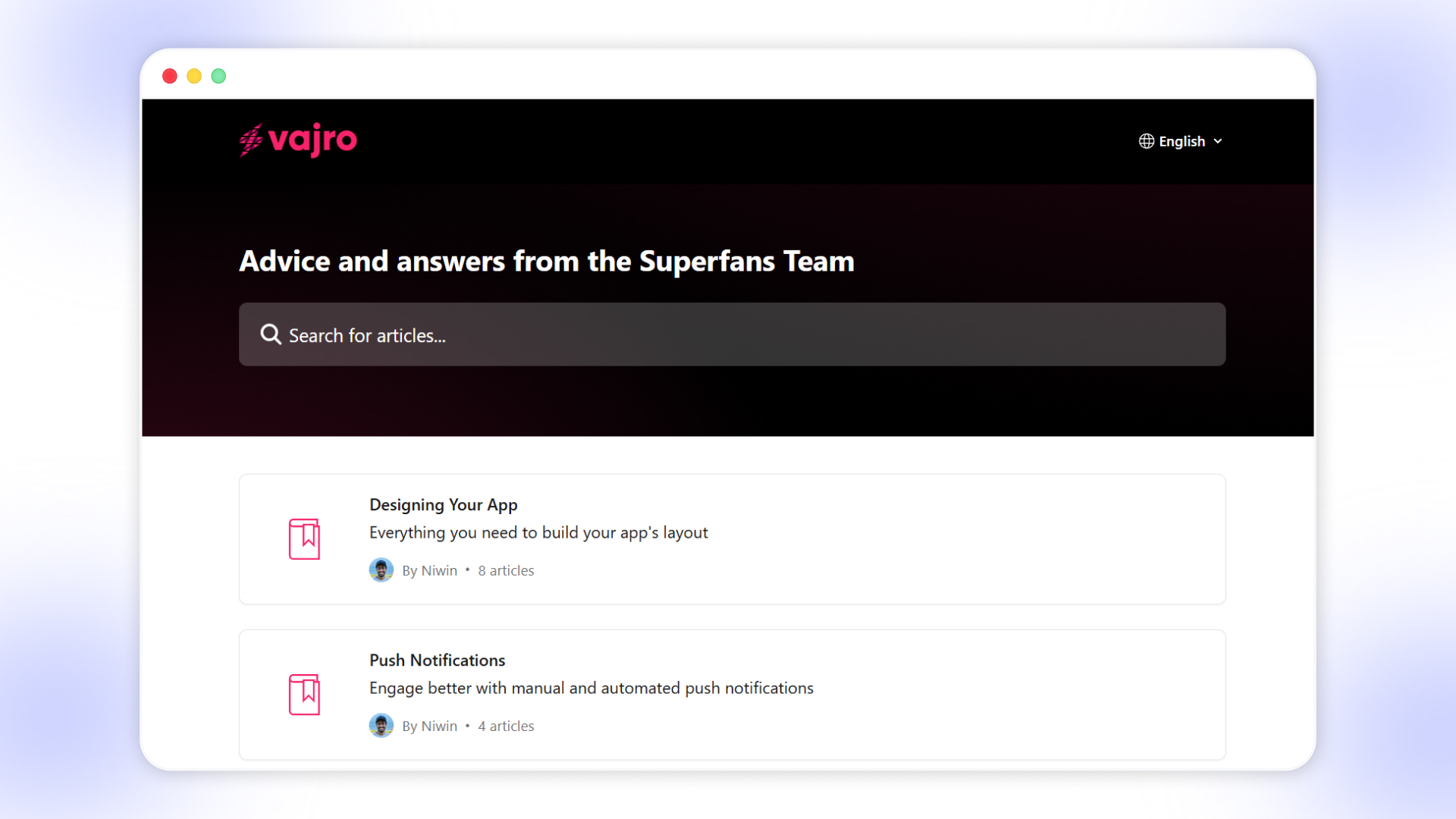
Task: Click the 8 articles count text
Action: [506, 571]
